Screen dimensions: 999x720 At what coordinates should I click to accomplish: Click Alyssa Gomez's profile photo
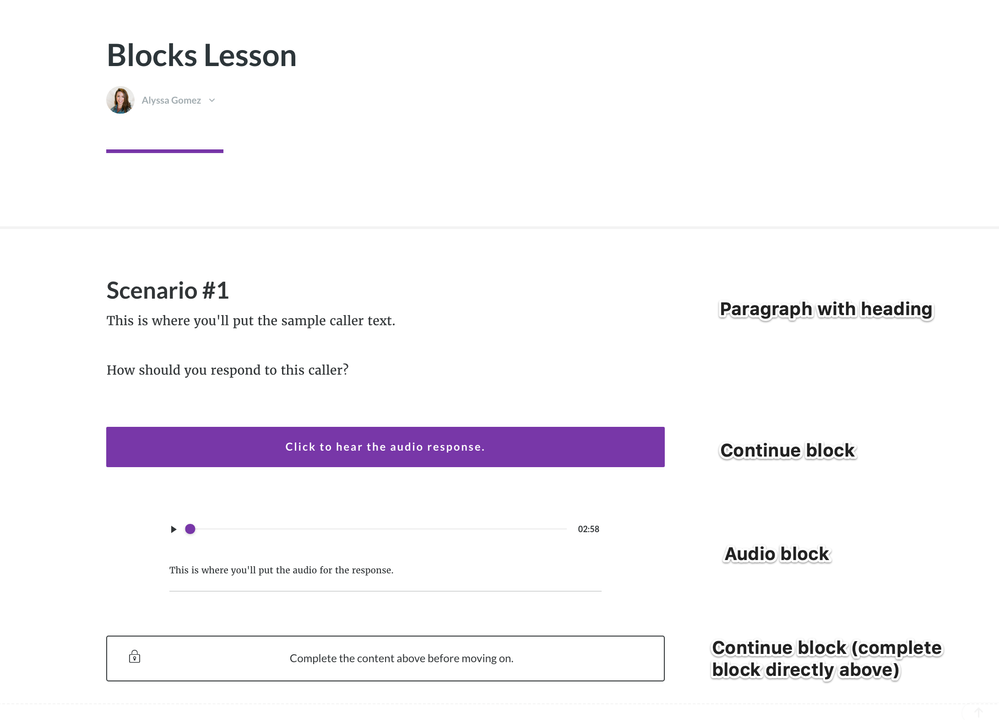pyautogui.click(x=120, y=100)
